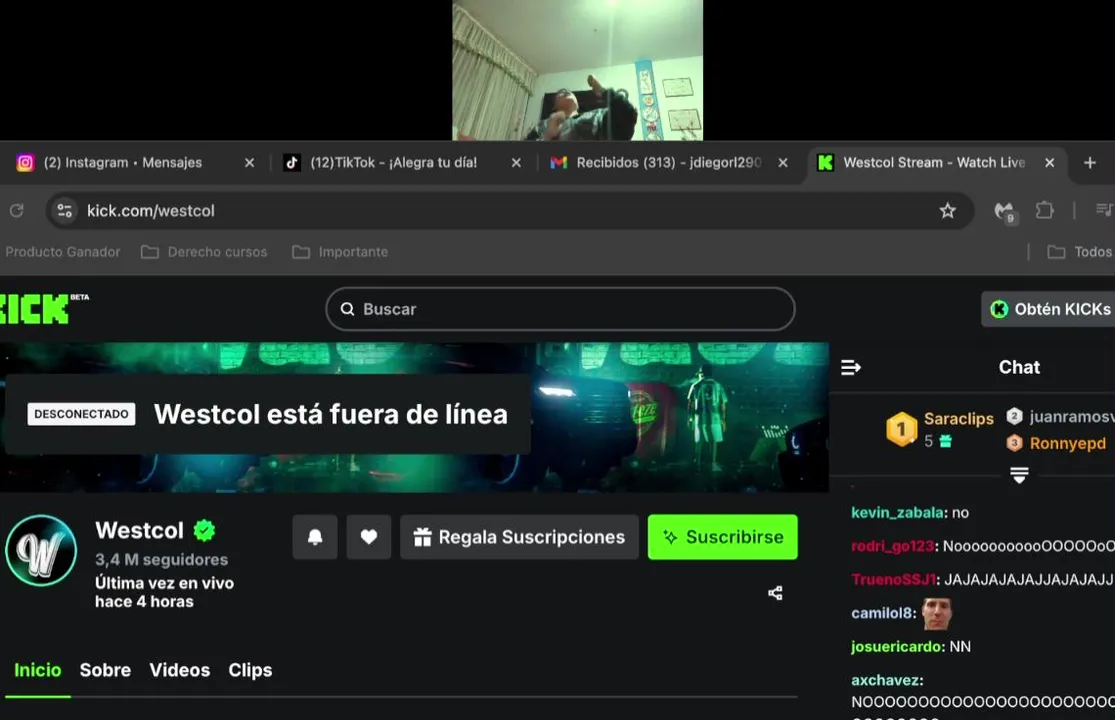The width and height of the screenshot is (1115, 720).
Task: Click the TruenoSSJ1 username in chat
Action: (893, 579)
